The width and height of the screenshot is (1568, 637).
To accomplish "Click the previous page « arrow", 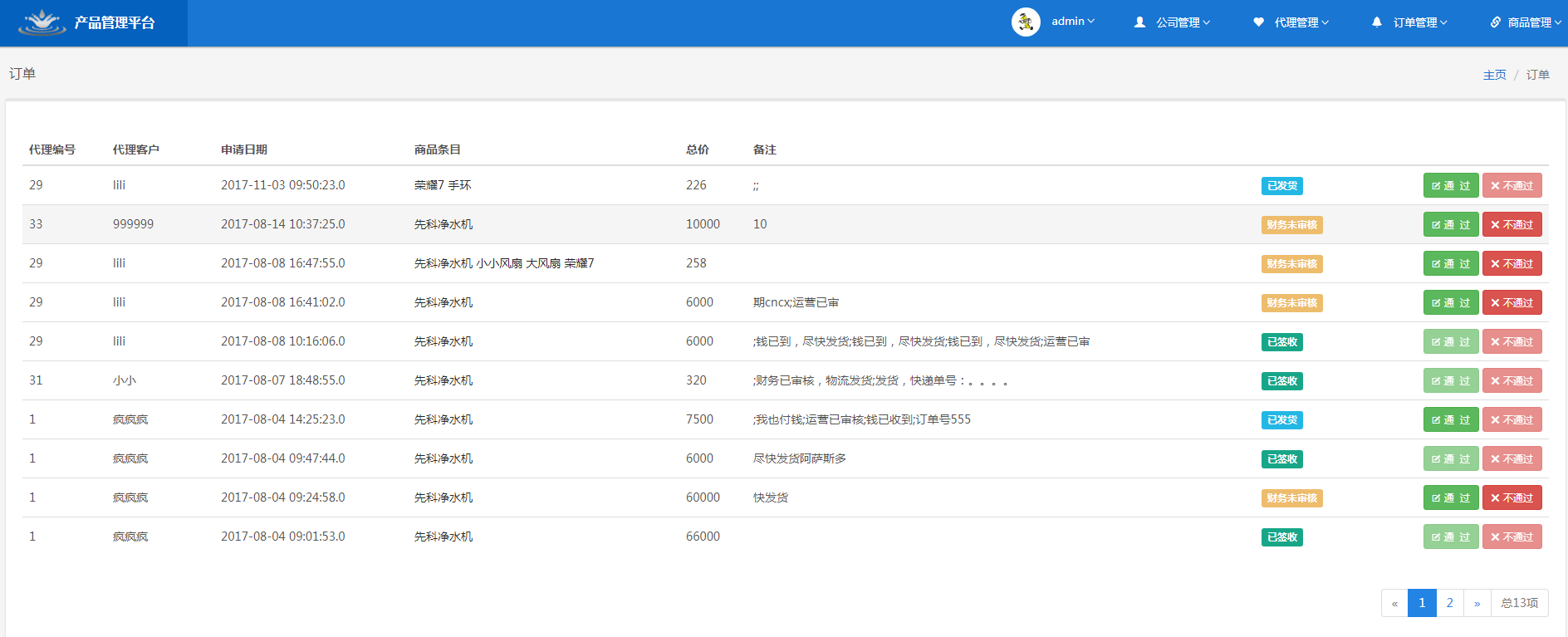I will [1394, 603].
